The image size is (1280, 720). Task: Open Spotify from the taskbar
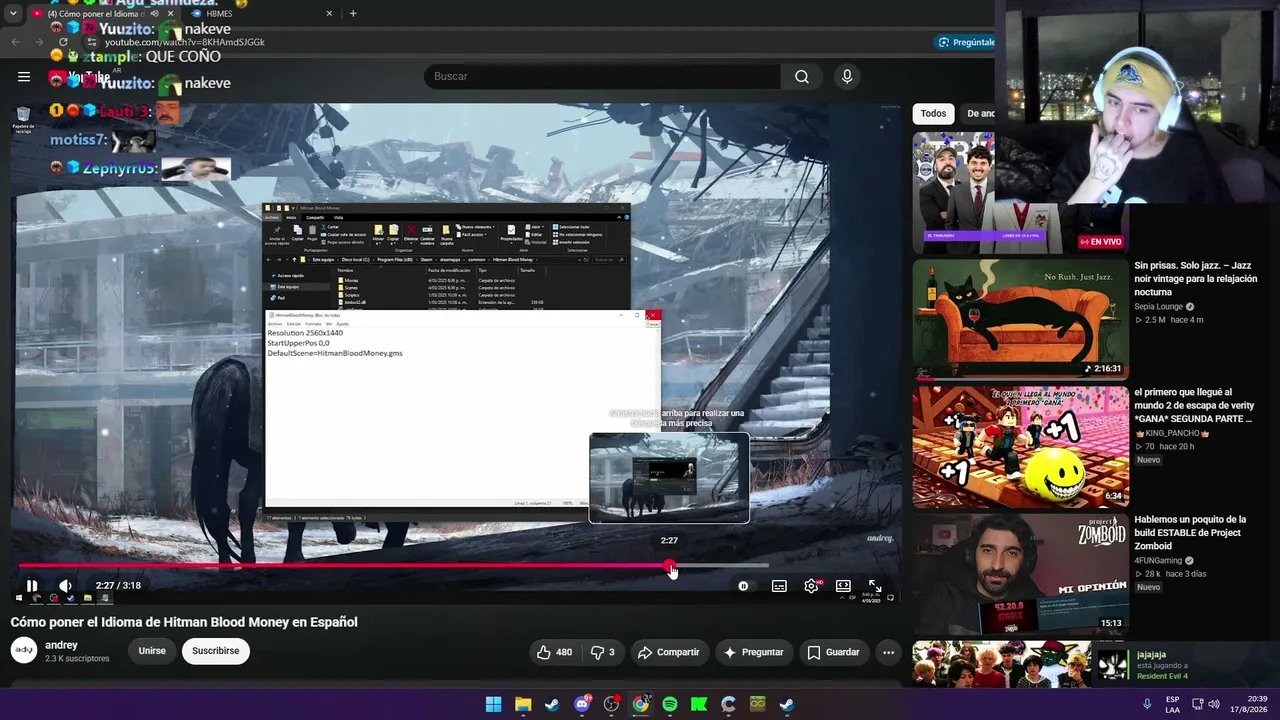tap(670, 704)
